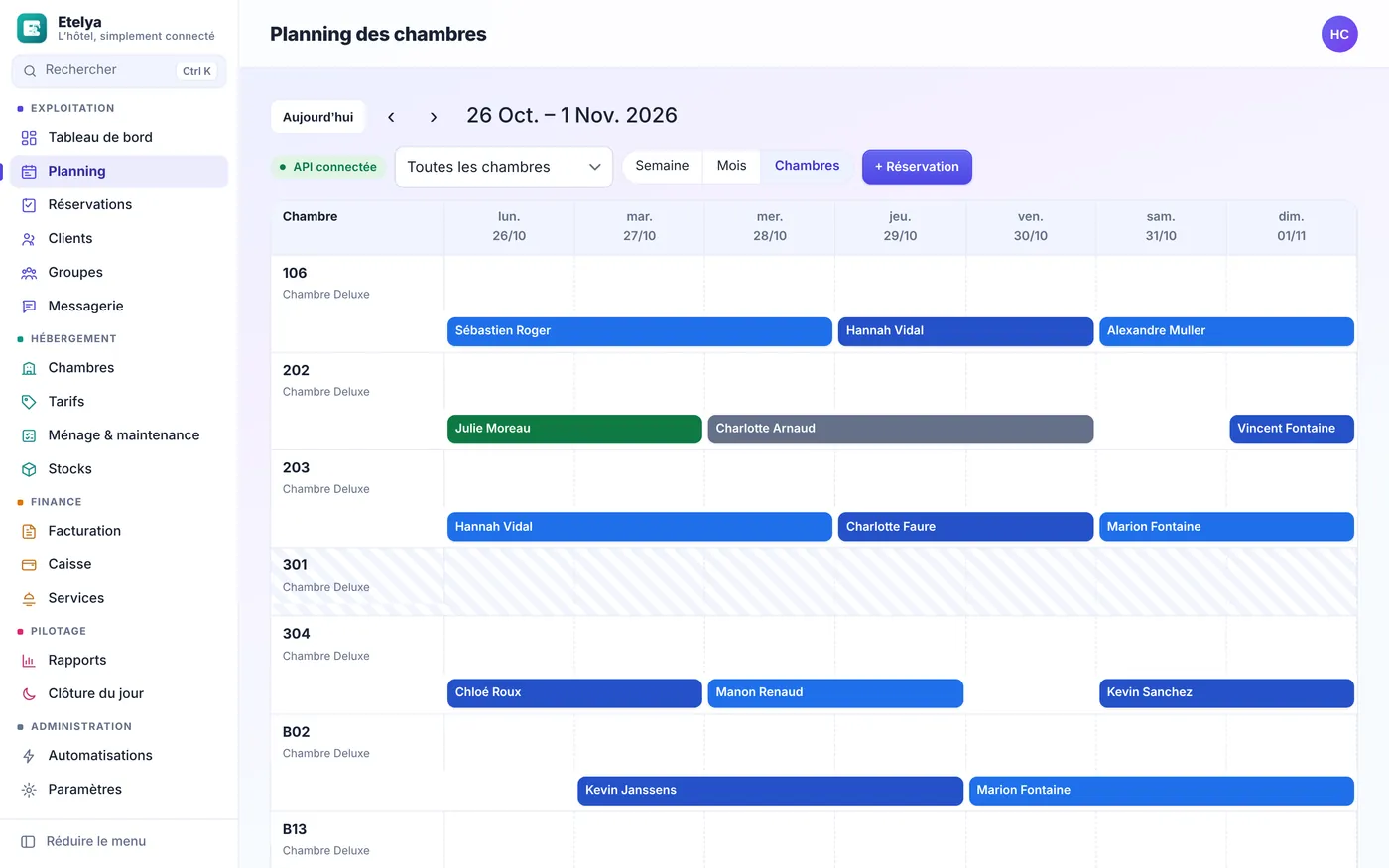Screen dimensions: 1389x868
Task: Click the Clients people icon
Action: pyautogui.click(x=29, y=239)
